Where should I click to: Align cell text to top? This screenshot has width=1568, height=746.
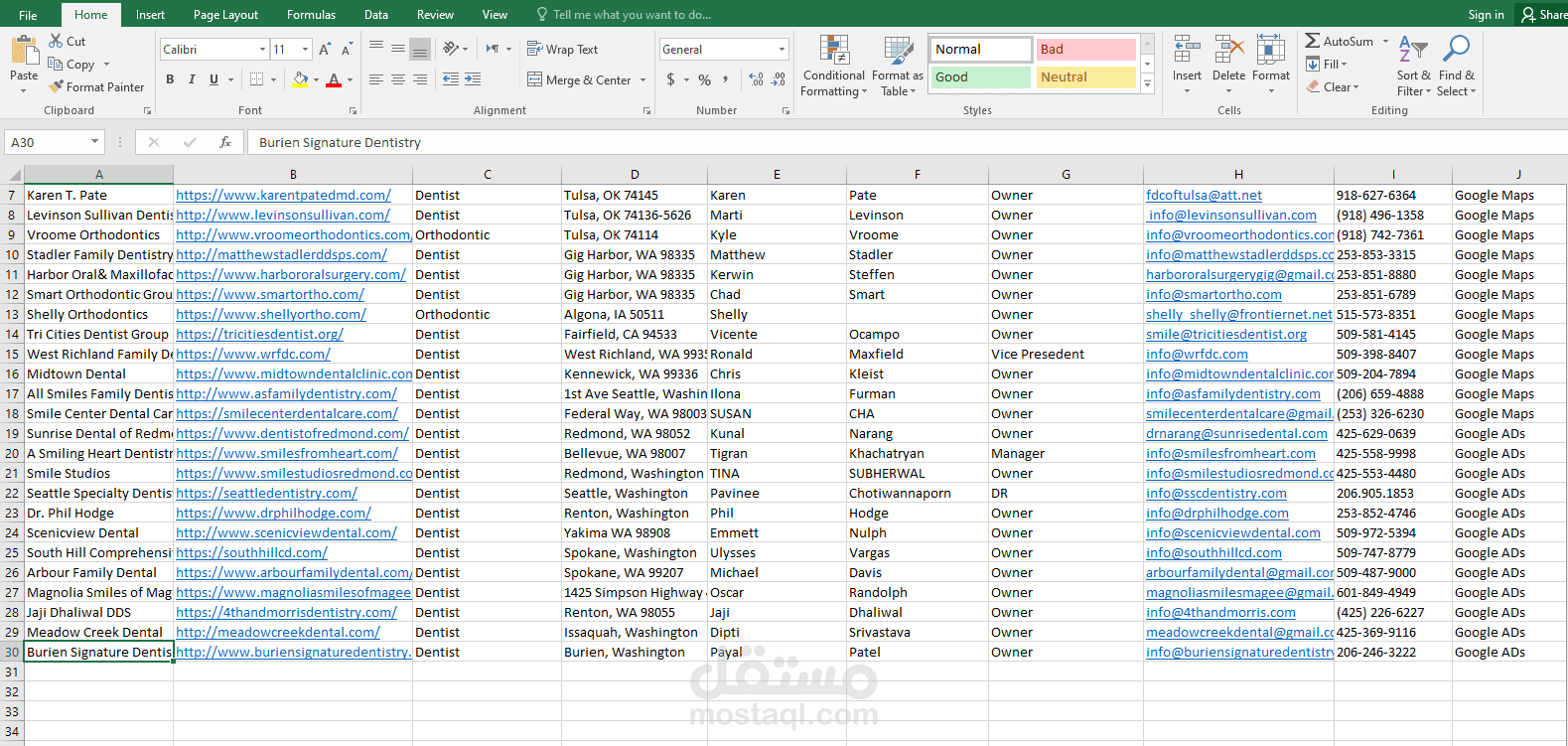pyautogui.click(x=376, y=48)
